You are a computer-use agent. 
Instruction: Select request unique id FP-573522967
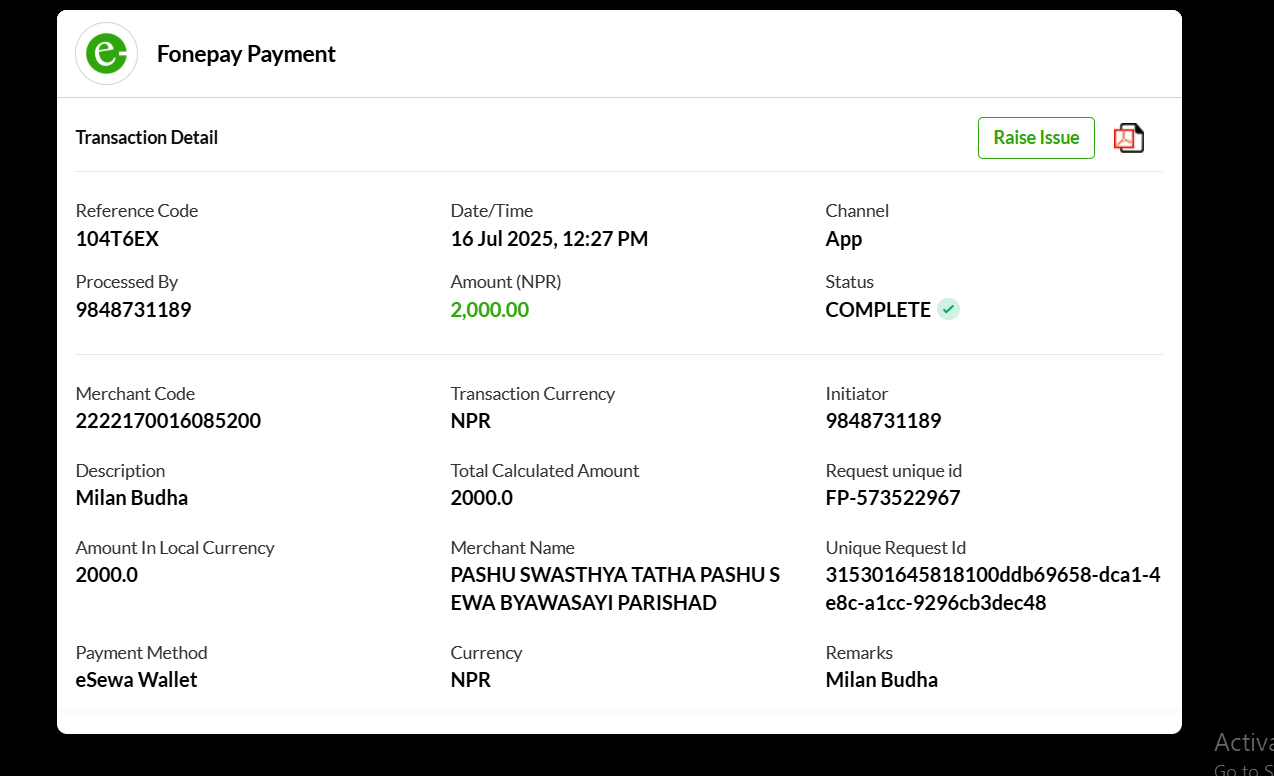(893, 498)
